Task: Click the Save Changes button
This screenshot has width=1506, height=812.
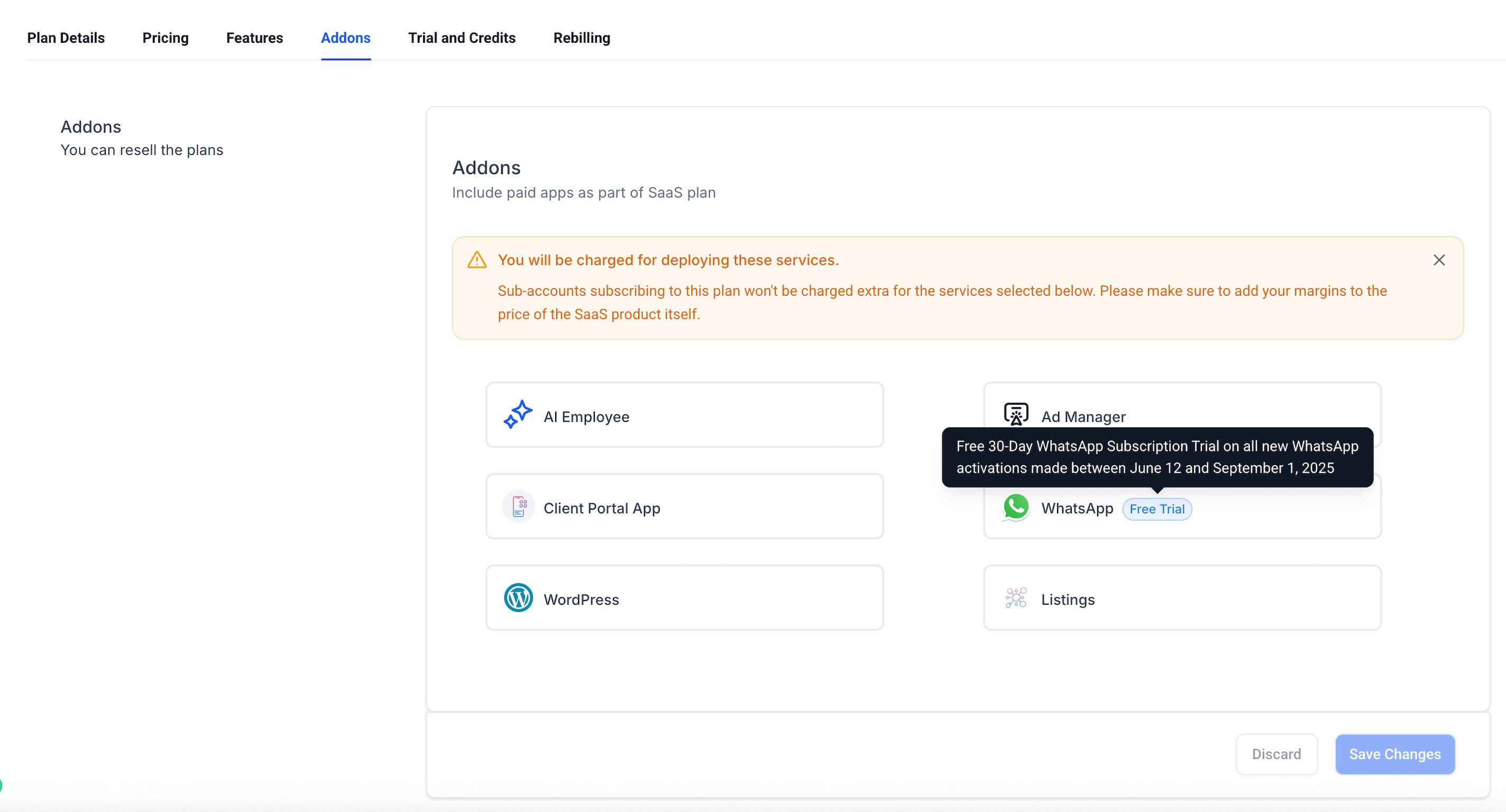Action: (x=1394, y=754)
